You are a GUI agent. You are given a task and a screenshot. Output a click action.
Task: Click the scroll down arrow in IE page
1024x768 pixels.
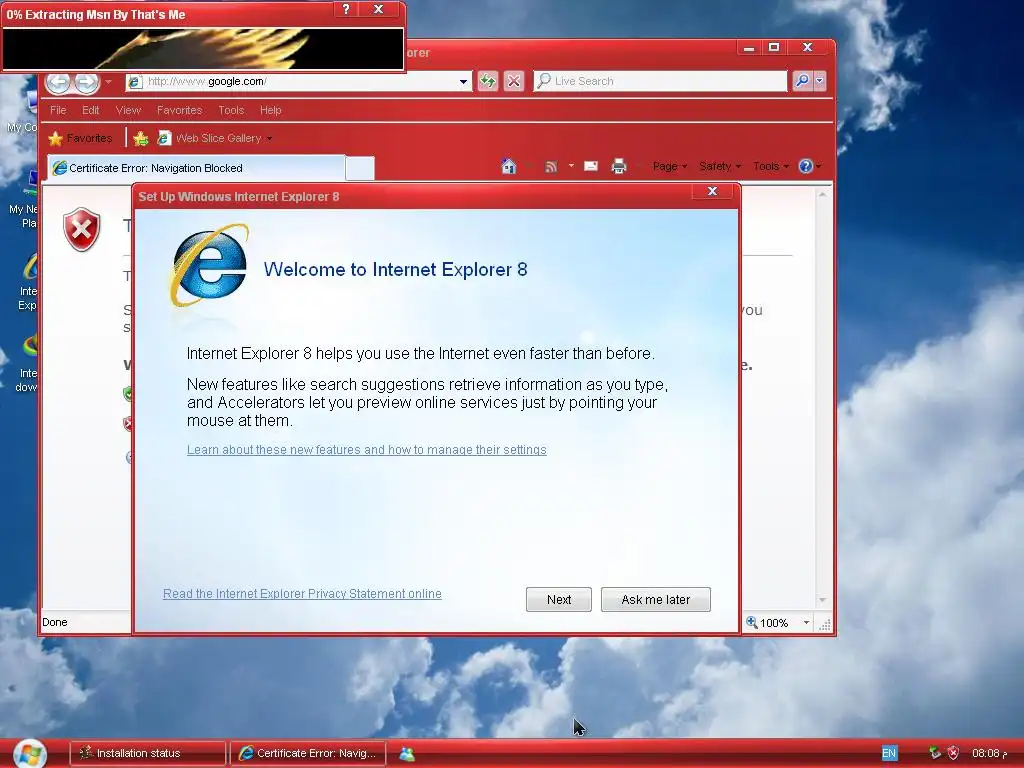point(822,600)
